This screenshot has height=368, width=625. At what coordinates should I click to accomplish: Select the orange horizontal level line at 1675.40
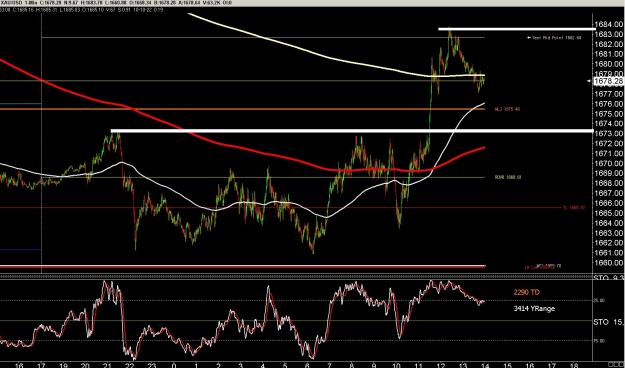click(x=243, y=109)
